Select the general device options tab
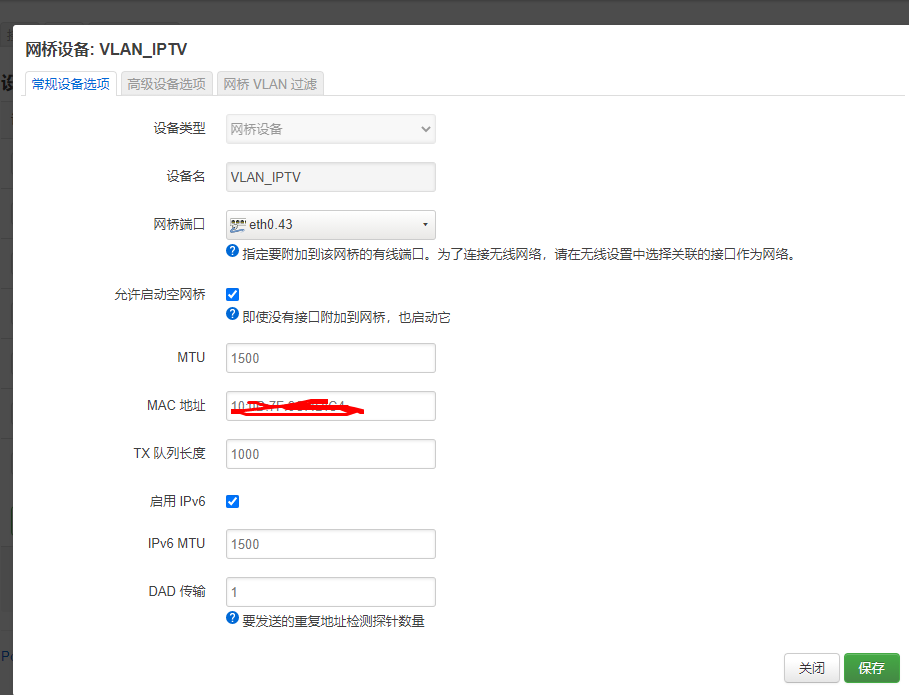This screenshot has height=695, width=909. 71,84
